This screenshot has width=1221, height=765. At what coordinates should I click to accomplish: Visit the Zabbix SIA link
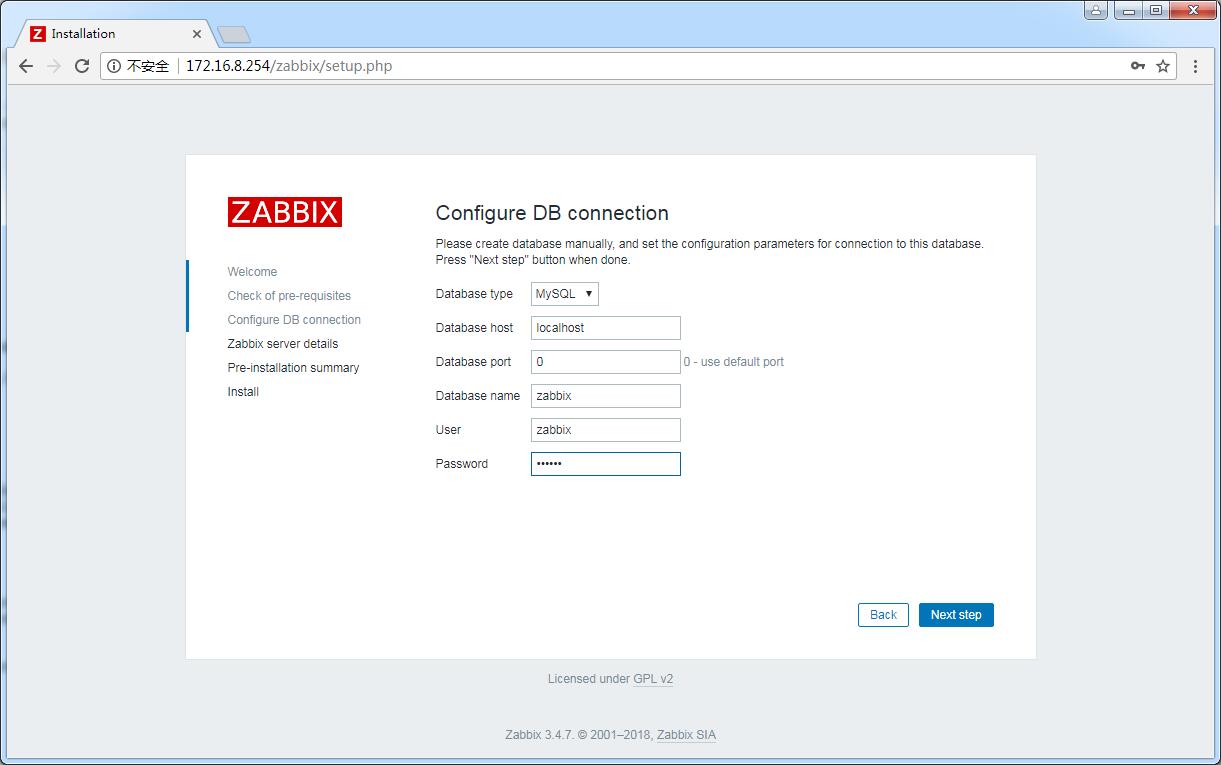click(686, 735)
